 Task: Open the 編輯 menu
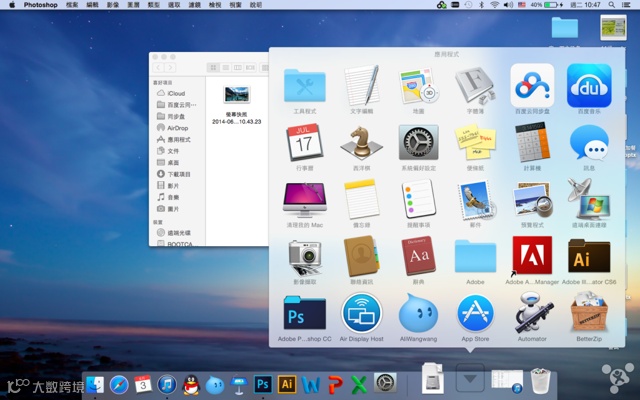[92, 5]
